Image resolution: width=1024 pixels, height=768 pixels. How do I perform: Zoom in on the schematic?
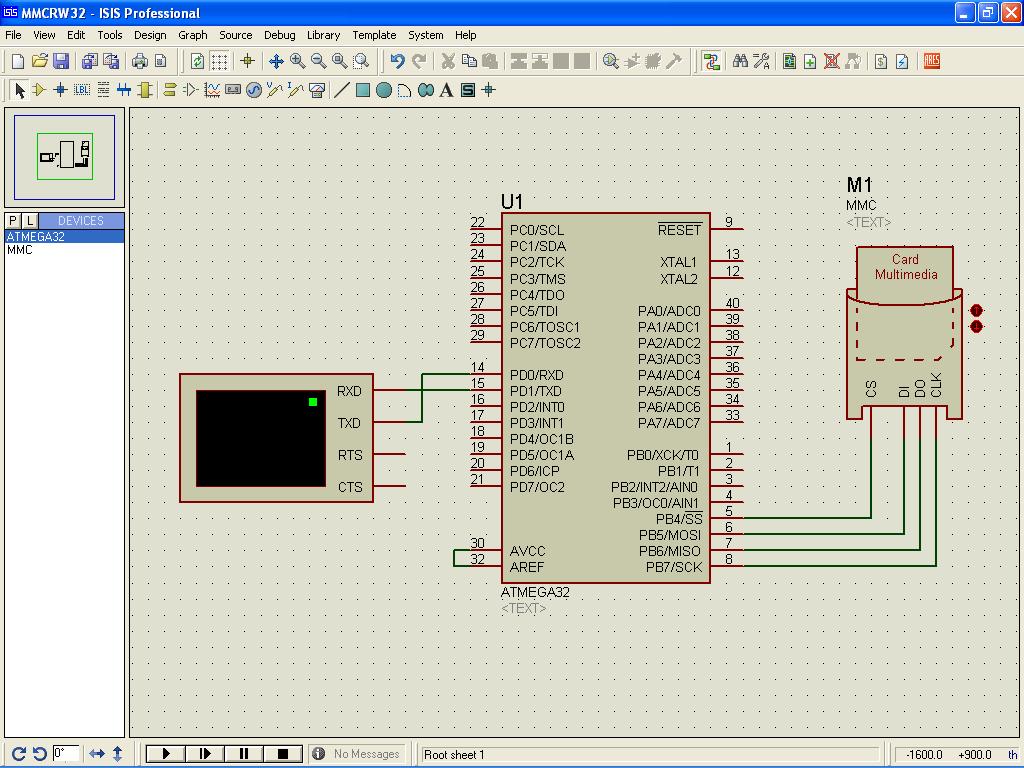click(x=298, y=61)
